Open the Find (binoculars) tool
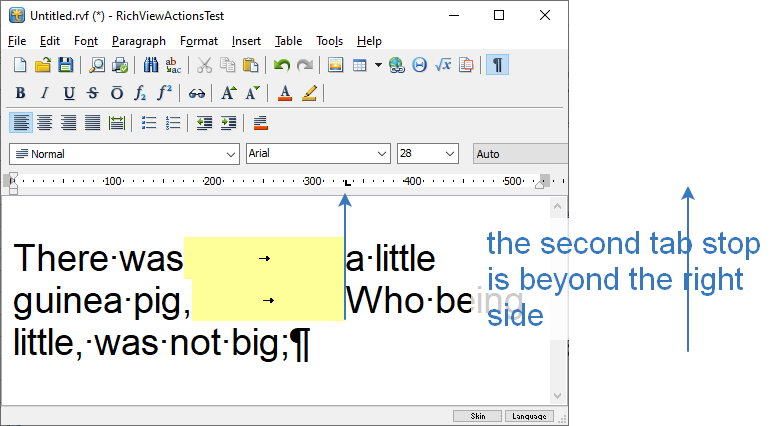Viewport: 777px width, 426px height. [x=151, y=66]
